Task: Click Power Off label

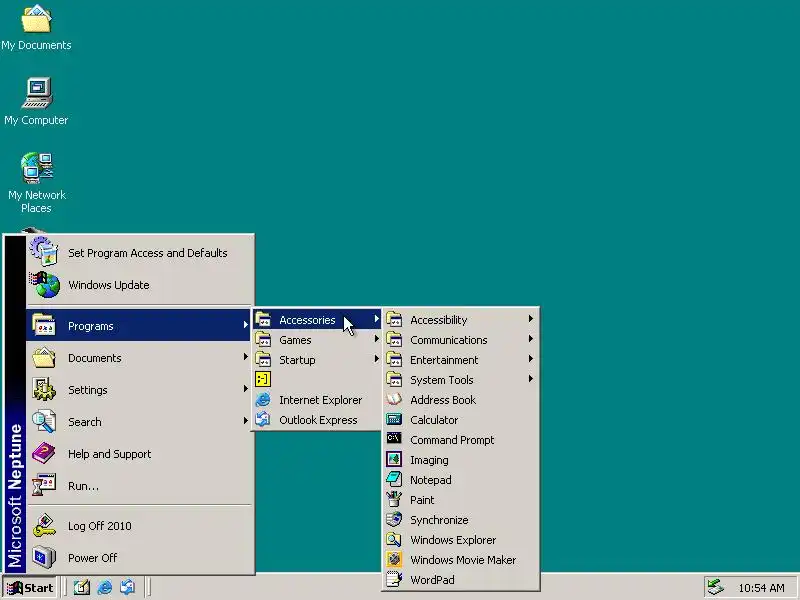Action: 92,558
